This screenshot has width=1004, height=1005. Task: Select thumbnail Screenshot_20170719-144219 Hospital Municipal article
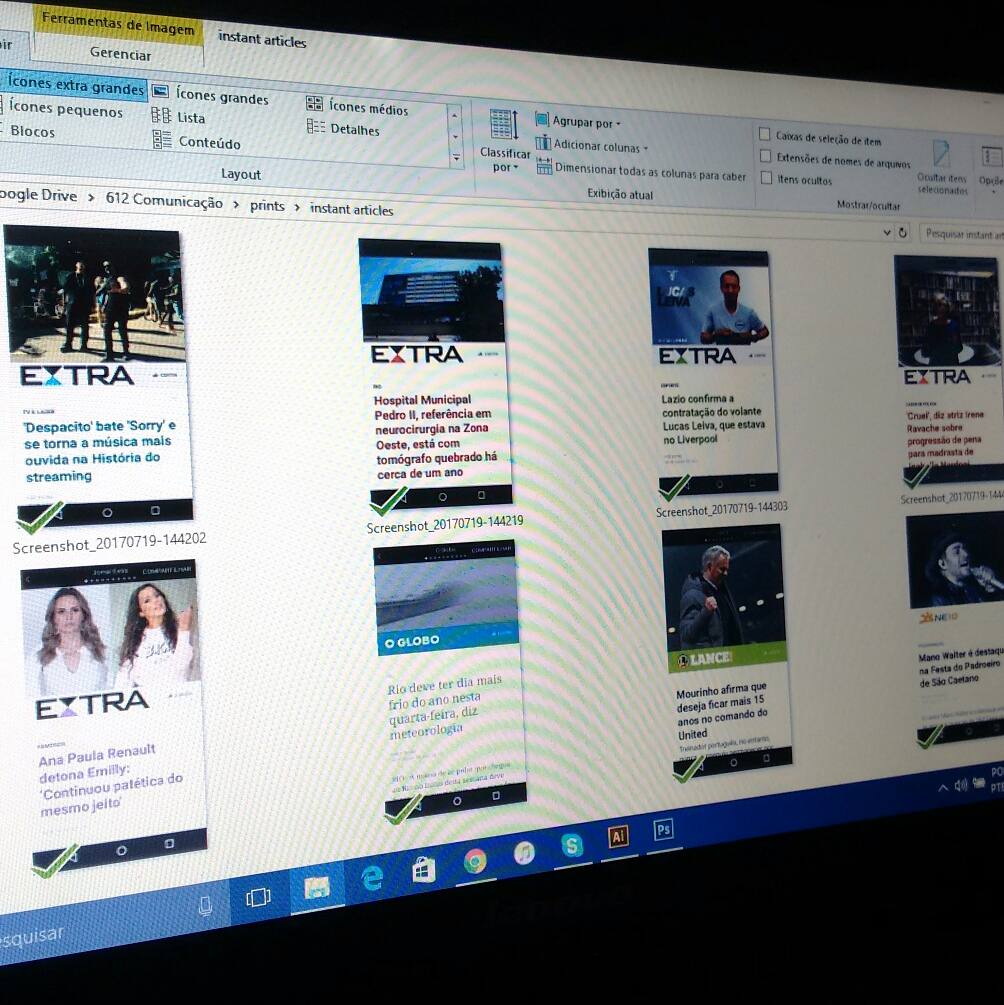point(435,376)
